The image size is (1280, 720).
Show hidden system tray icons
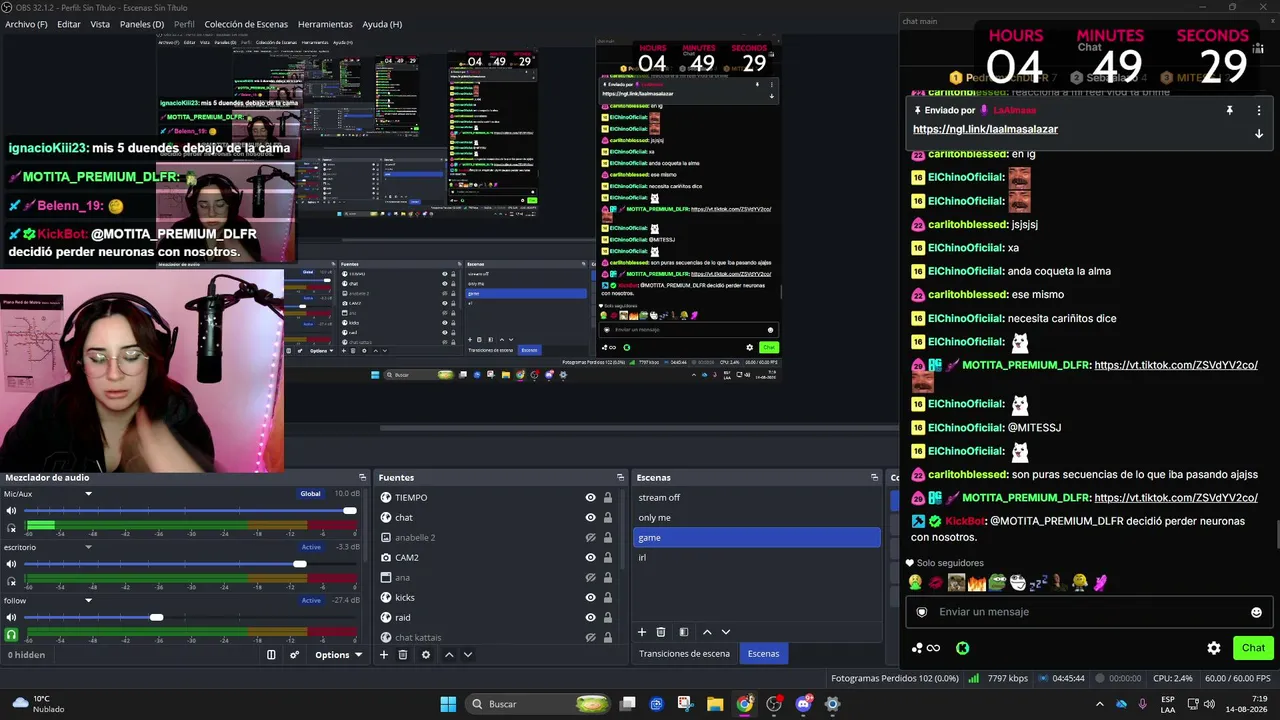1100,704
